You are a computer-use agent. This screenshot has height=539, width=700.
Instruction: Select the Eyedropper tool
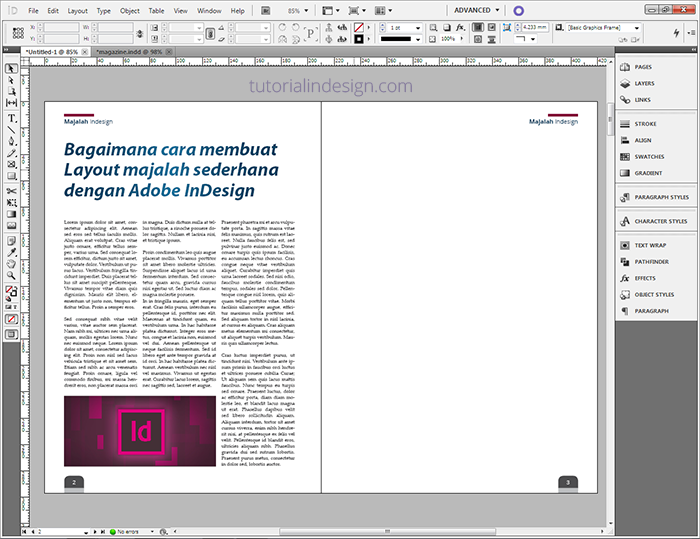[x=12, y=252]
